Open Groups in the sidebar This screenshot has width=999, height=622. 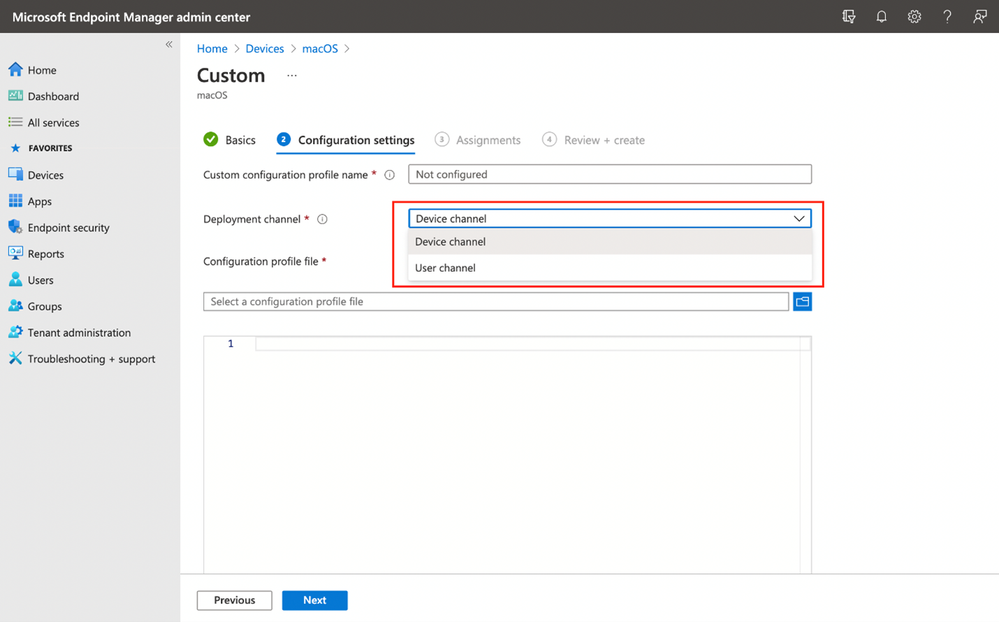45,307
